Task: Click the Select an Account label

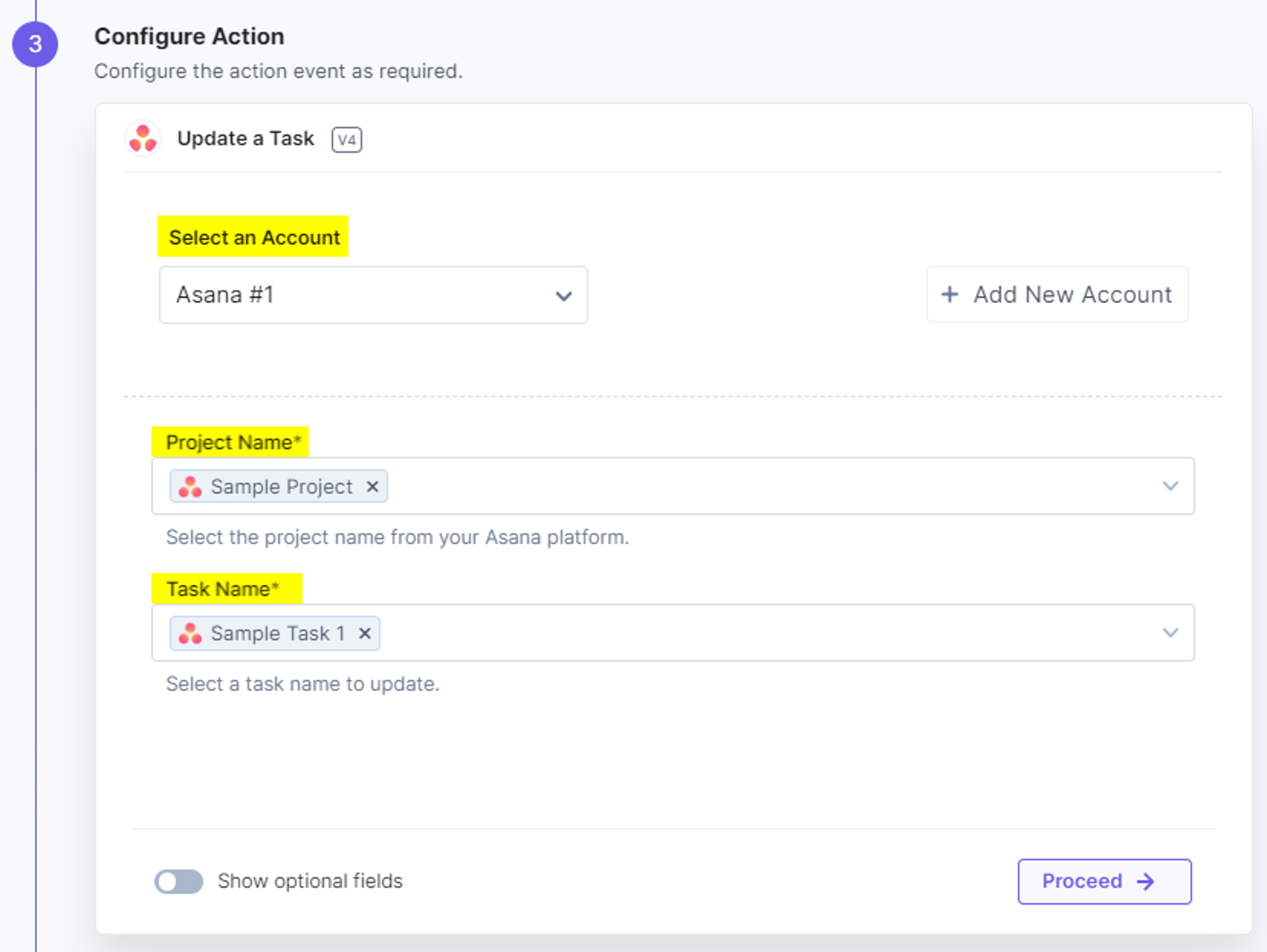Action: click(x=254, y=237)
